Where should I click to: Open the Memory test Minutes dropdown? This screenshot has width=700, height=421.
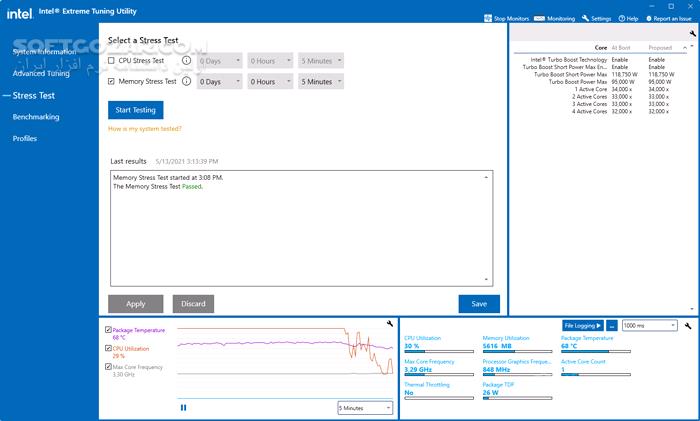(321, 82)
